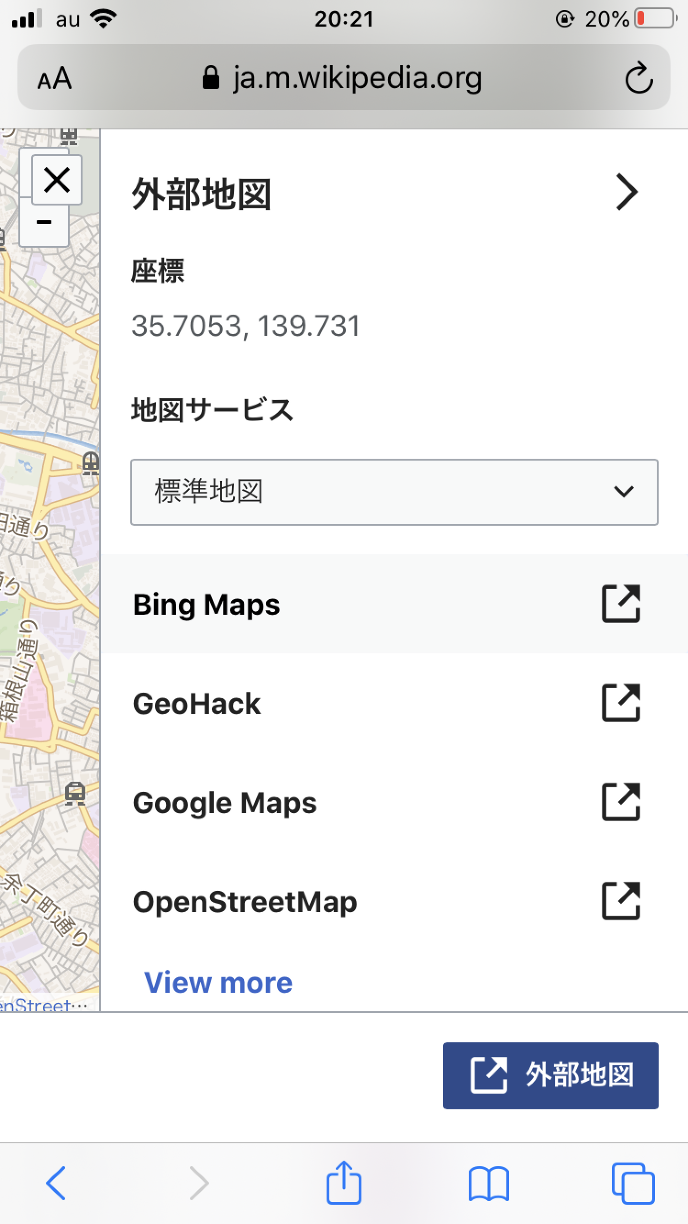This screenshot has height=1224, width=688.
Task: Open Safari reader text size AA menu
Action: click(55, 78)
